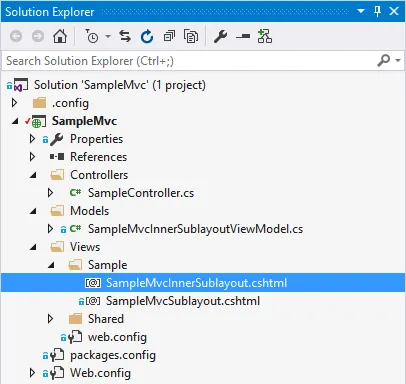Open Properties wrench toolbar icon

click(220, 36)
